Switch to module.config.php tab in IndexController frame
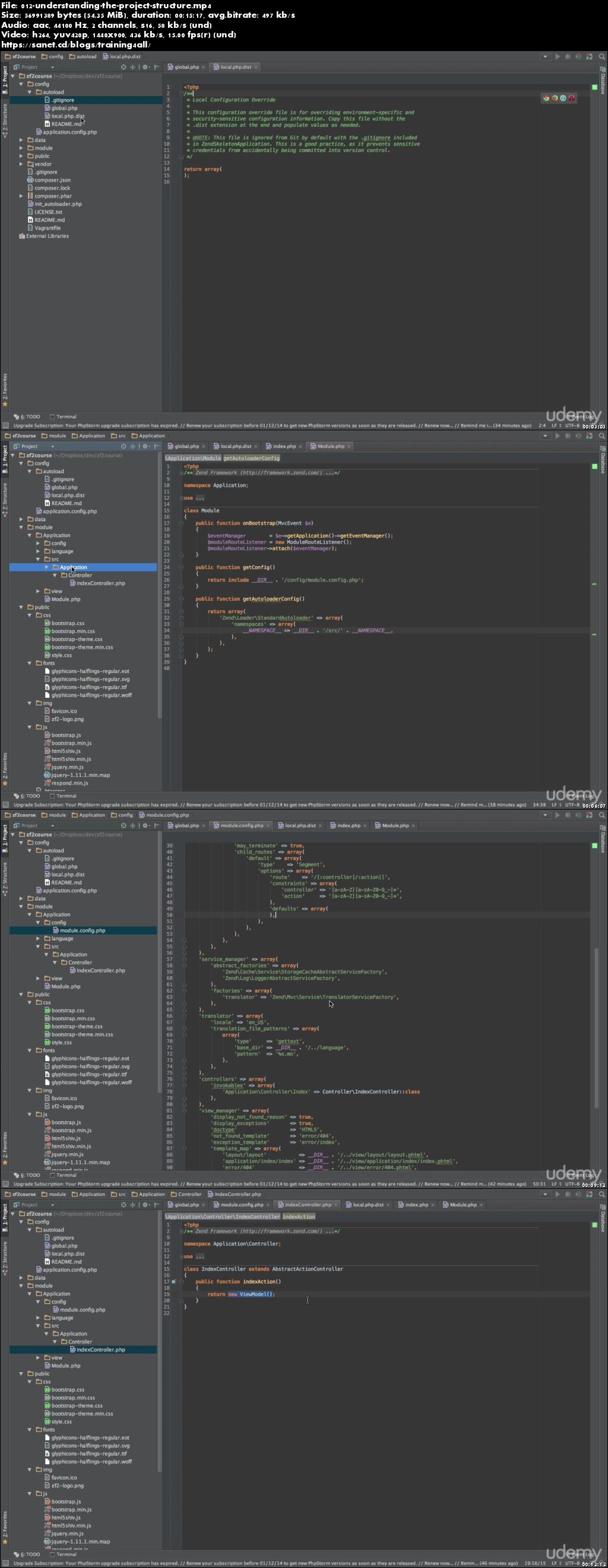This screenshot has width=608, height=1568. click(242, 1205)
